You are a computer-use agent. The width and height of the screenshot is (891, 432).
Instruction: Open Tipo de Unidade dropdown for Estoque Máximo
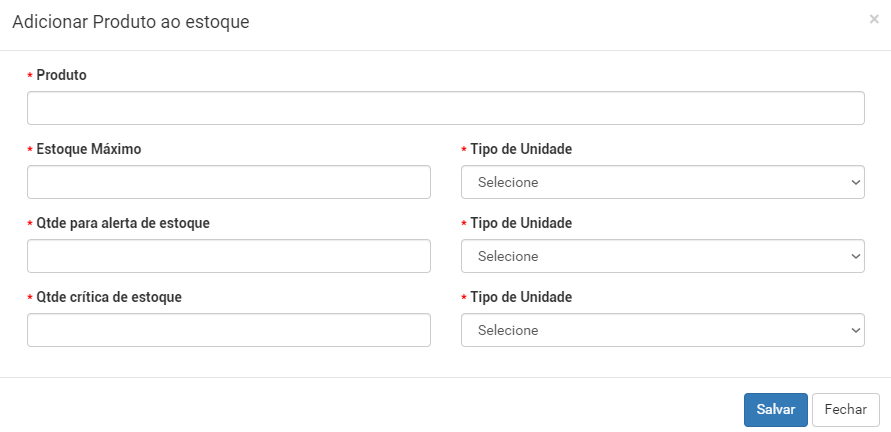663,182
